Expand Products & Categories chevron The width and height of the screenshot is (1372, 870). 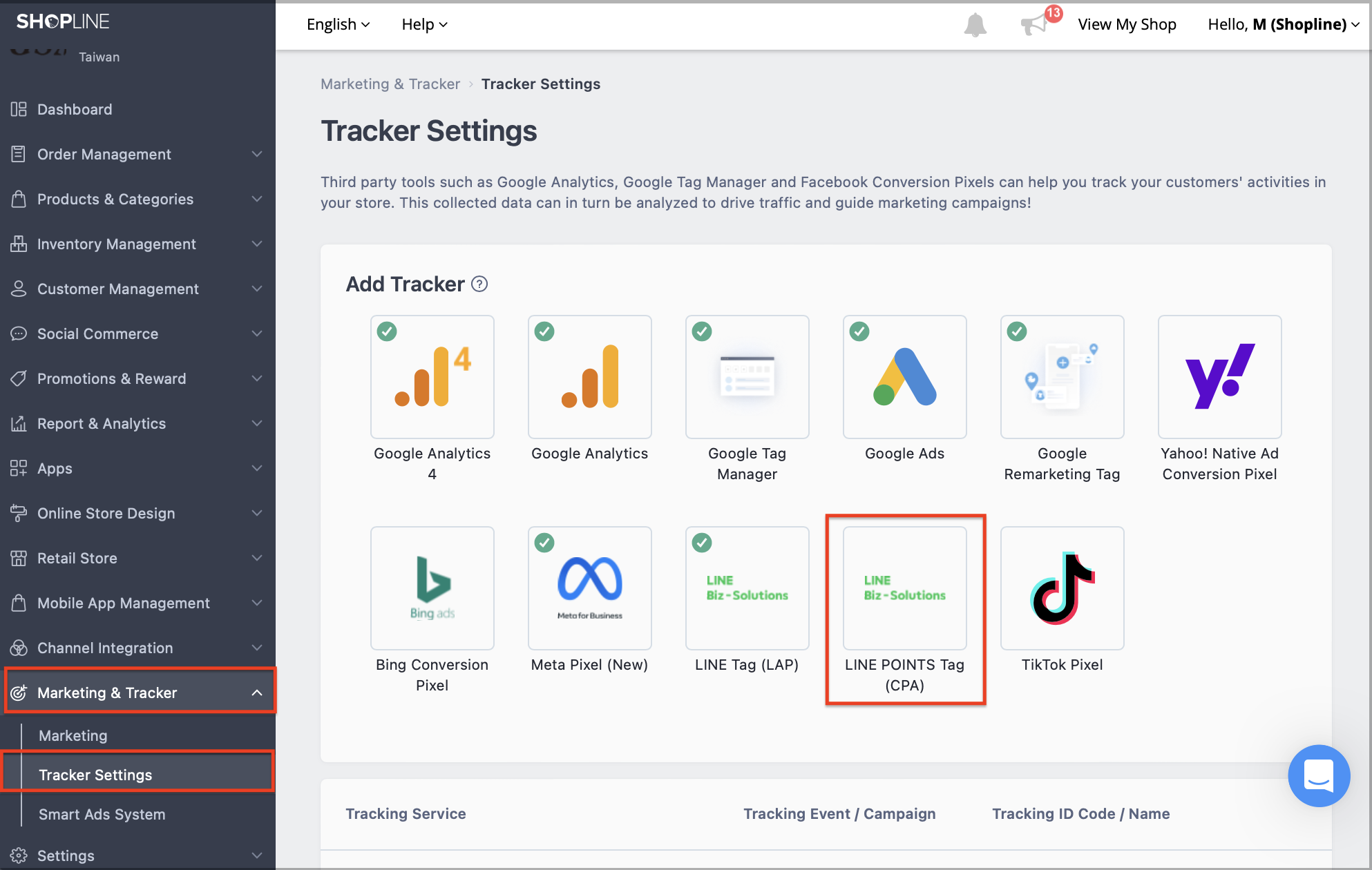257,199
